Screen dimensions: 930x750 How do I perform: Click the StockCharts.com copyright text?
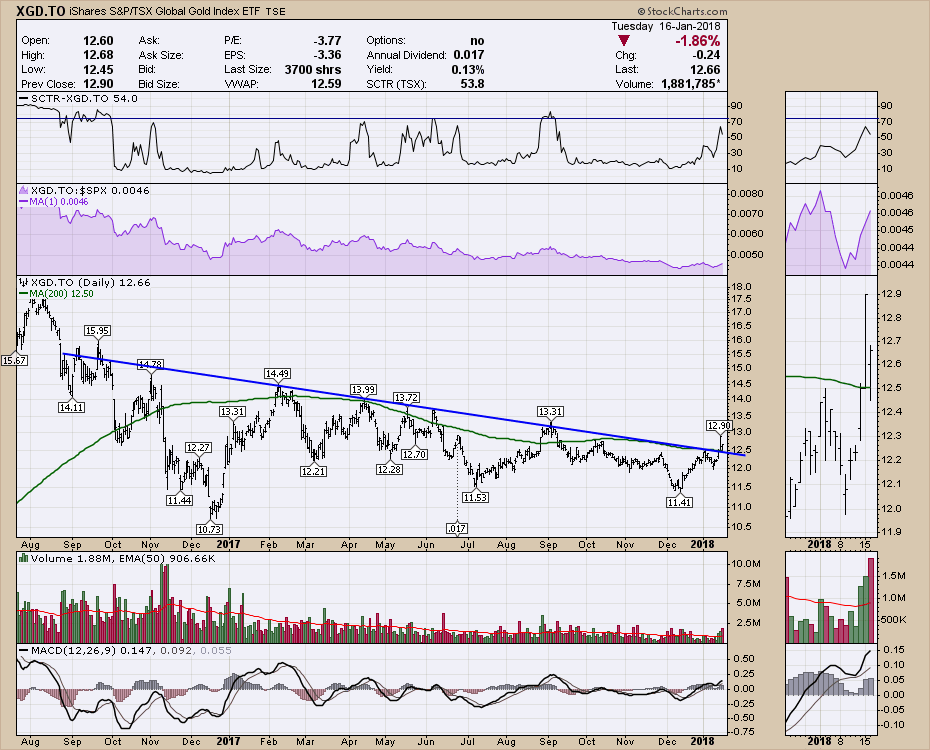[682, 11]
